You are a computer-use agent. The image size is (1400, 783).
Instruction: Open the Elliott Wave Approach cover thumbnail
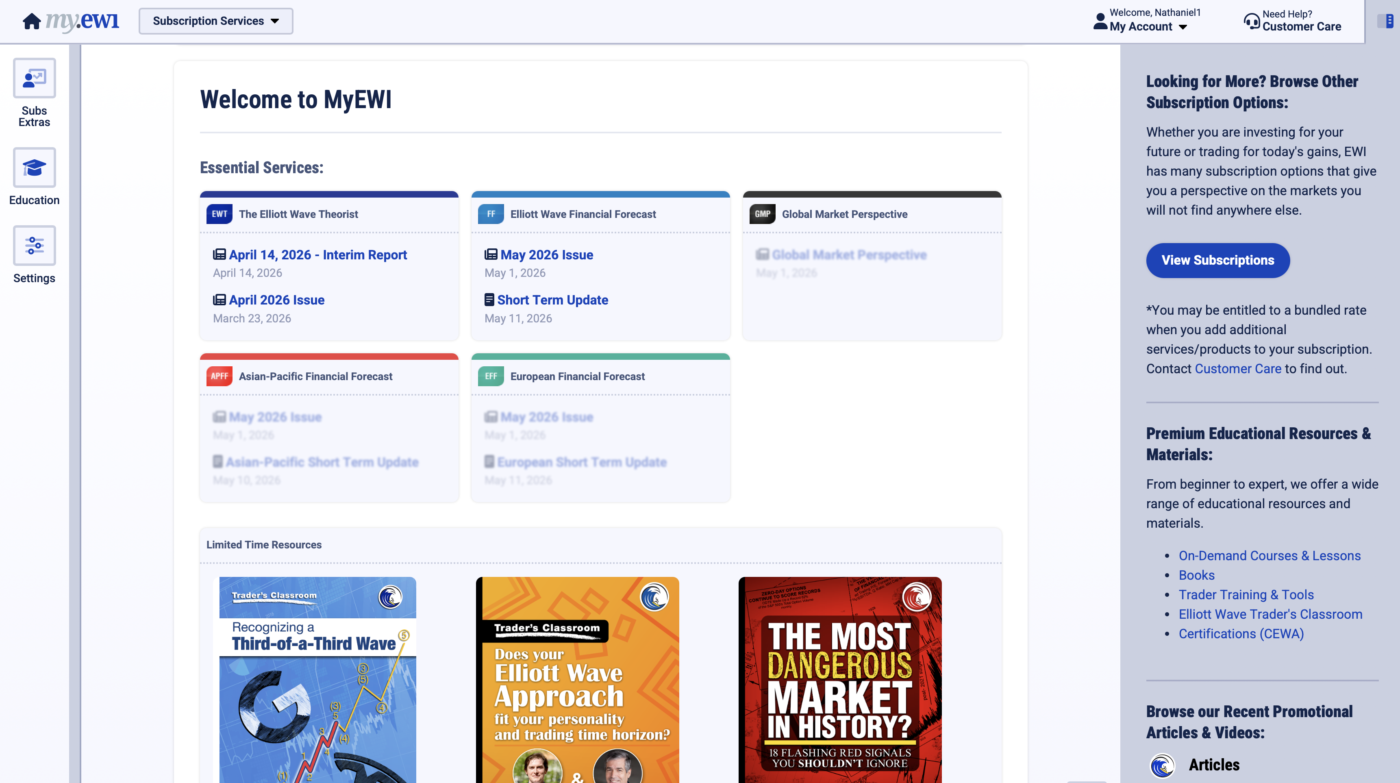pyautogui.click(x=578, y=680)
